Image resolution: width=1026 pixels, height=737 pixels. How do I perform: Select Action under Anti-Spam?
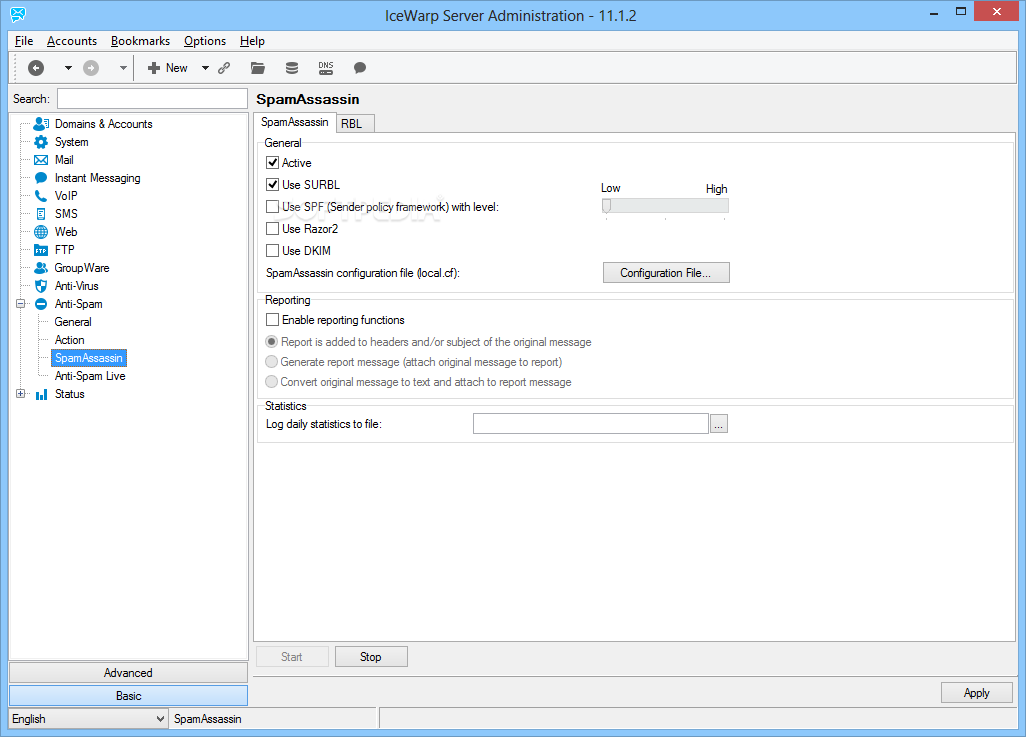(69, 340)
